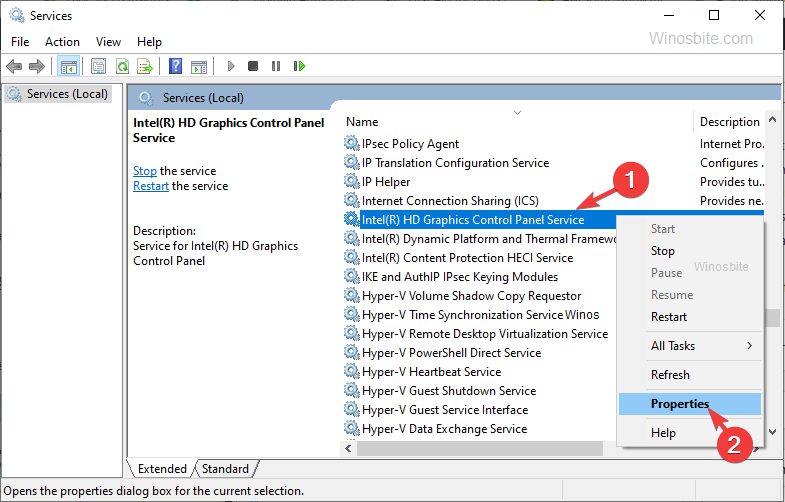
Task: Select Hyper-V Data Exchange Service
Action: click(444, 429)
